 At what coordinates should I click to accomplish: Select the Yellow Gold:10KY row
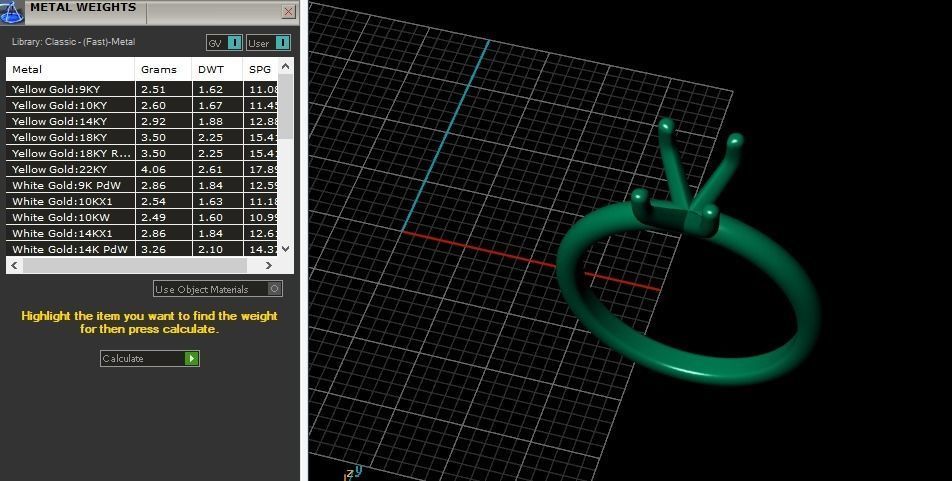(x=141, y=105)
